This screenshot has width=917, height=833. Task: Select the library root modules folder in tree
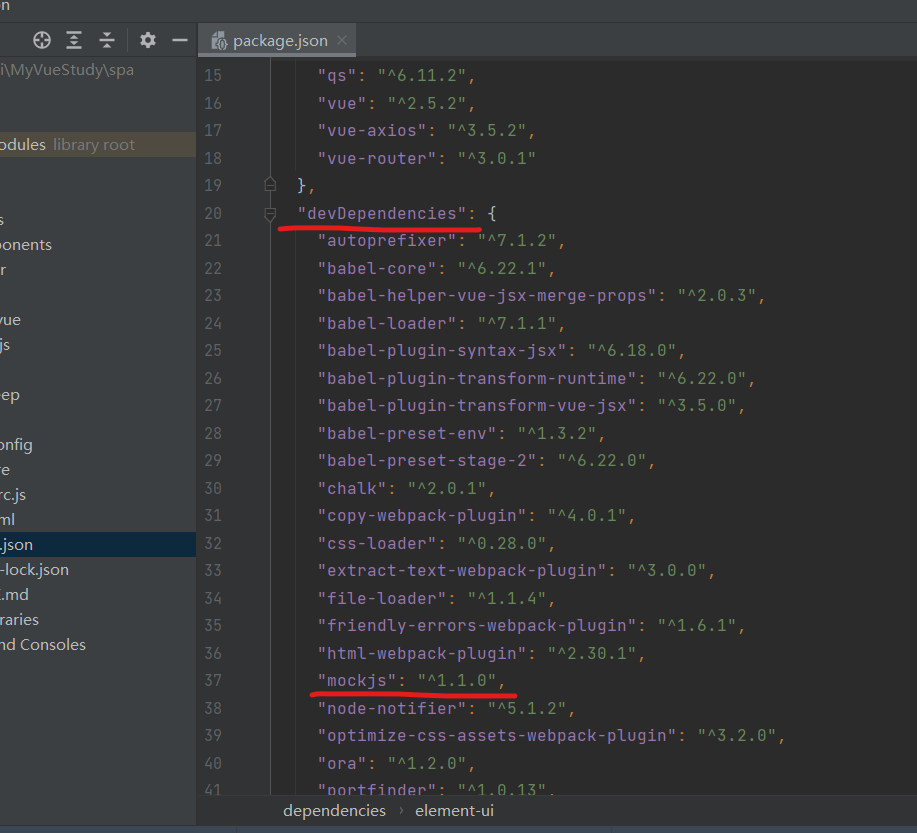[x=98, y=144]
